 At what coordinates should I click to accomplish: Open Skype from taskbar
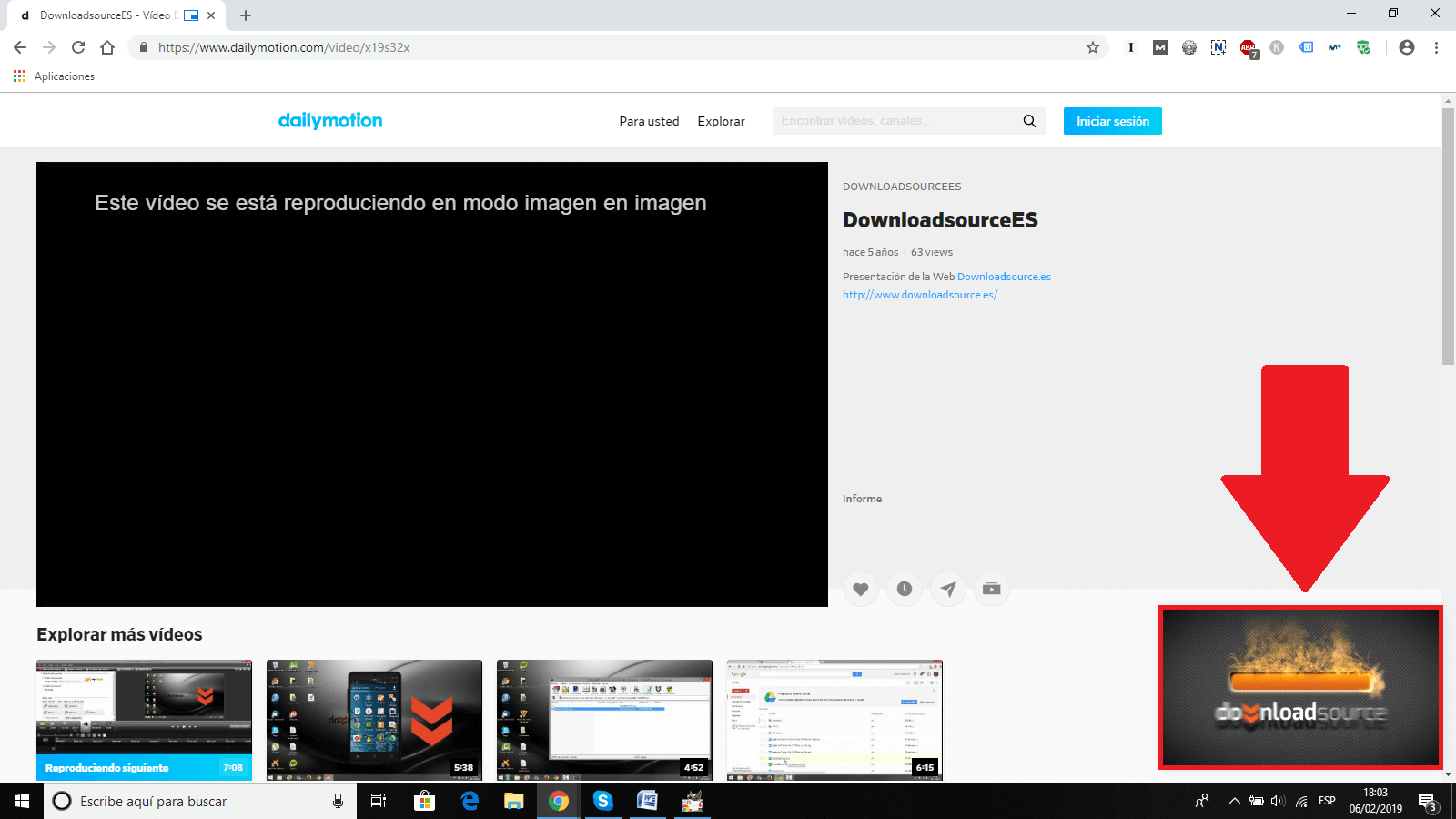click(x=602, y=801)
